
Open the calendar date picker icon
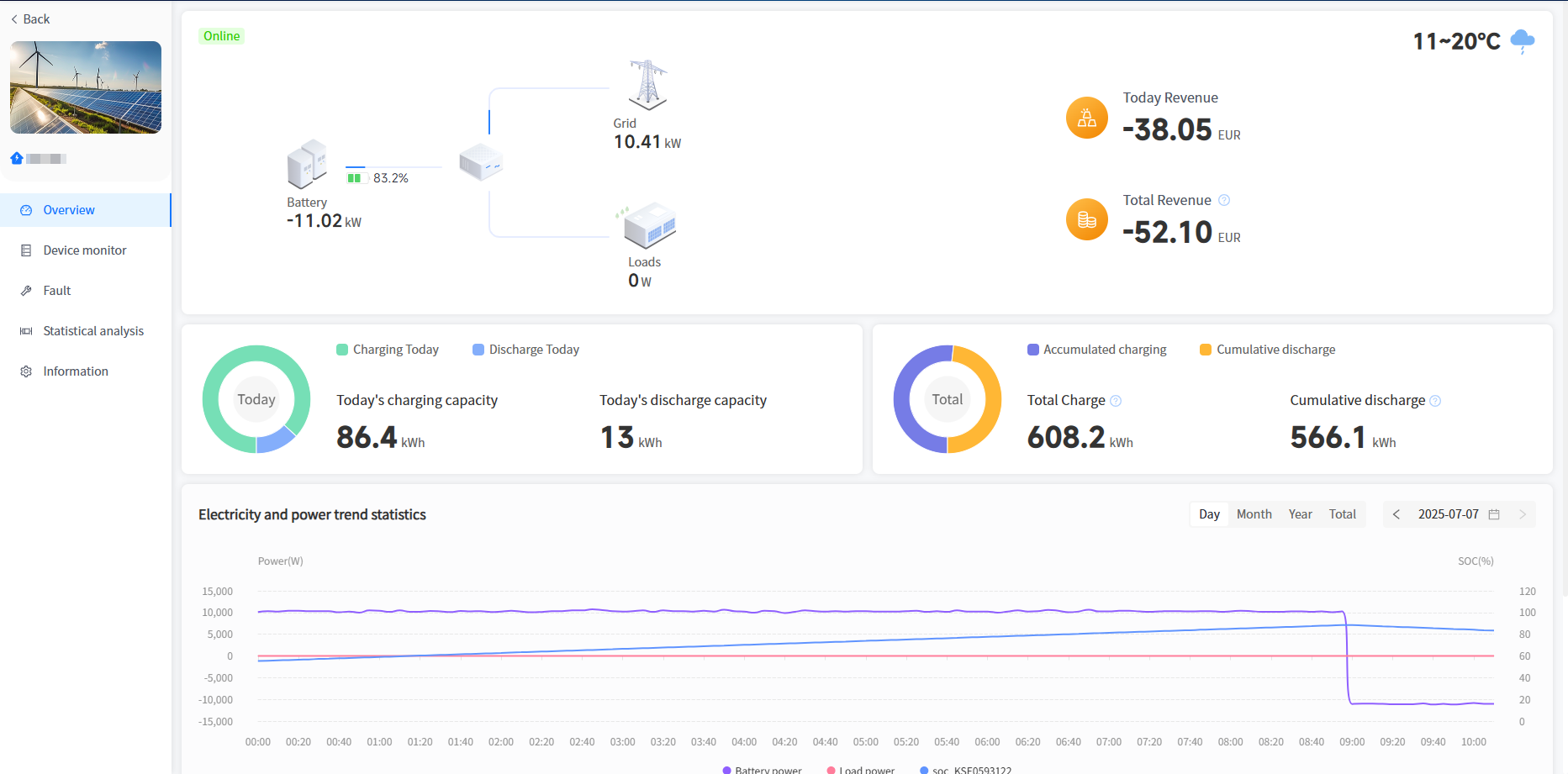1494,514
